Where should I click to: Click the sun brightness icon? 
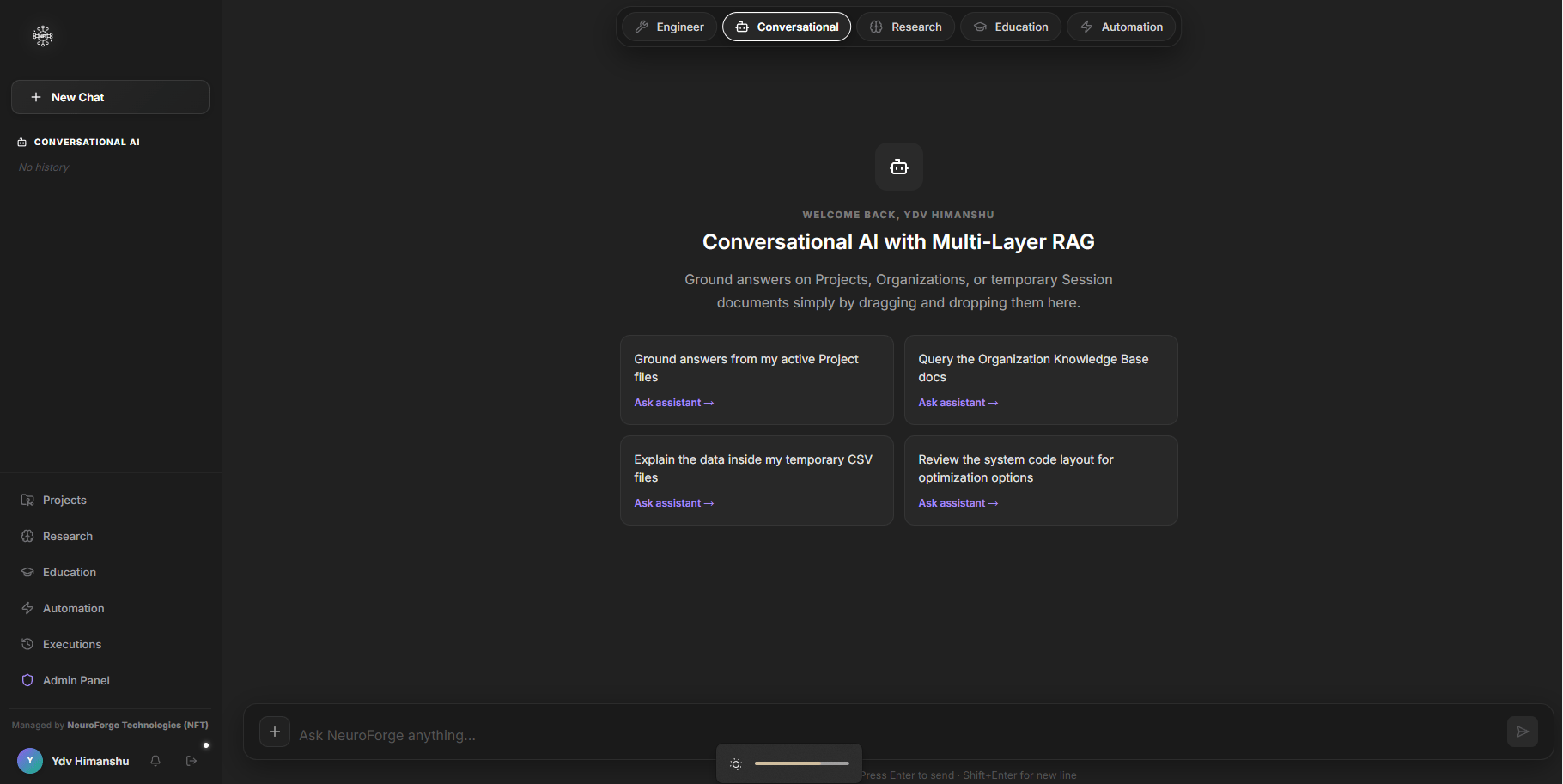click(736, 763)
